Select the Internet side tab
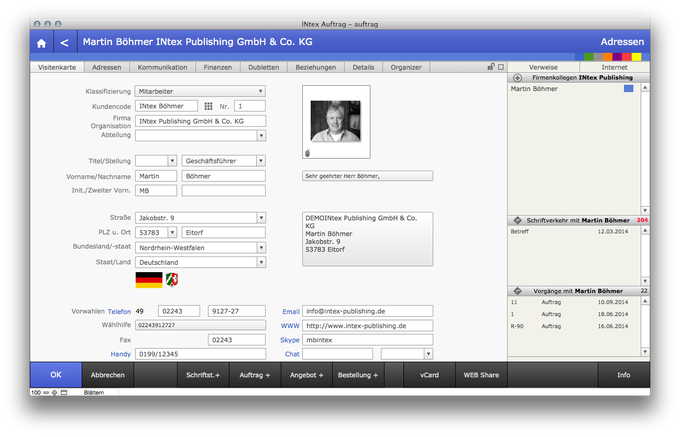 [x=615, y=67]
